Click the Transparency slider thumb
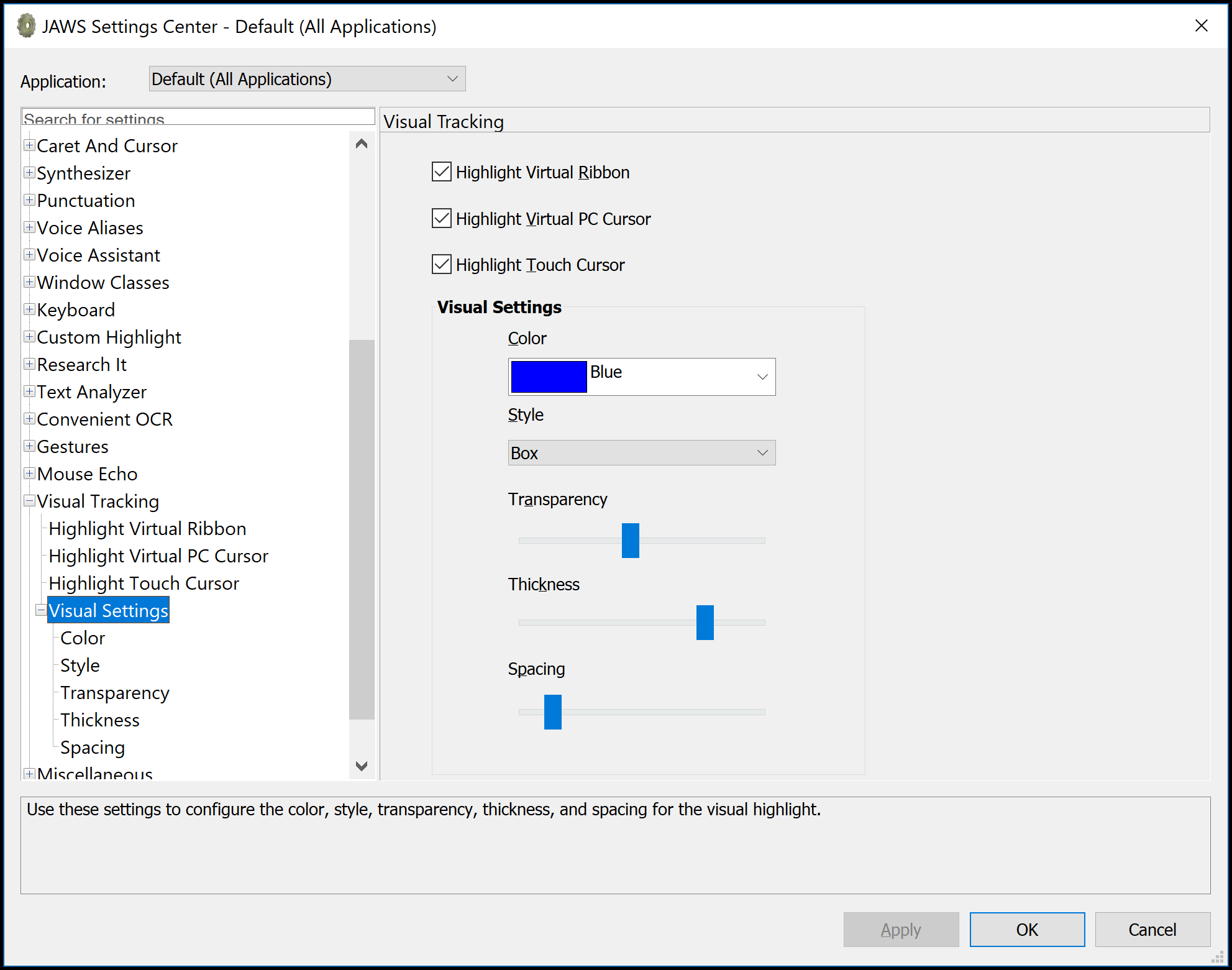The image size is (1232, 970). pyautogui.click(x=630, y=541)
